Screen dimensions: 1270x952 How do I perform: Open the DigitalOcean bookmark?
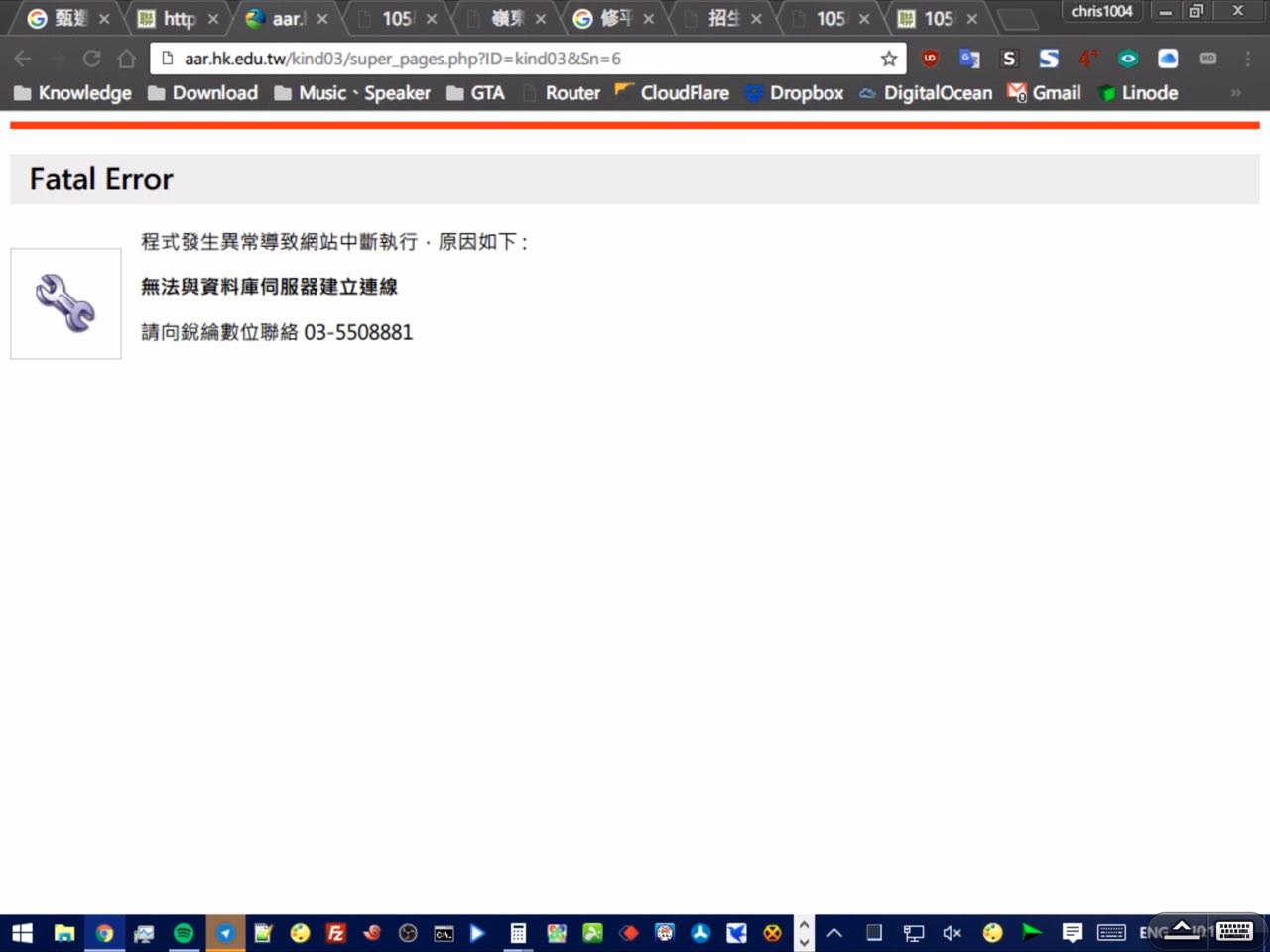coord(926,93)
